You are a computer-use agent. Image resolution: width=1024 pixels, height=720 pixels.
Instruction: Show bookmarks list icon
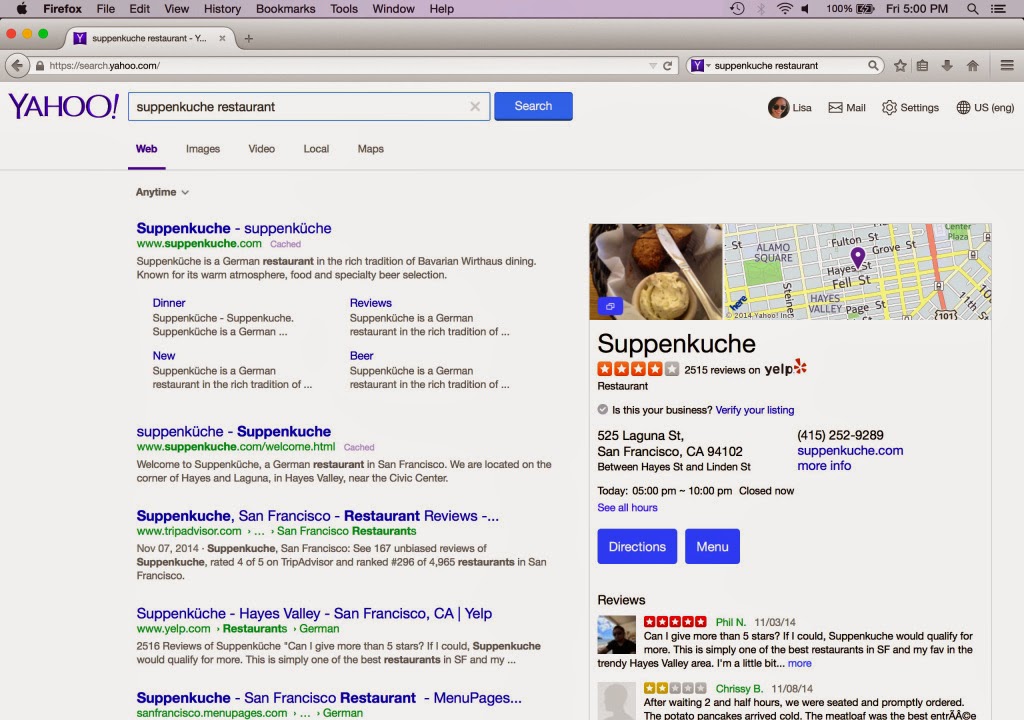(x=922, y=65)
